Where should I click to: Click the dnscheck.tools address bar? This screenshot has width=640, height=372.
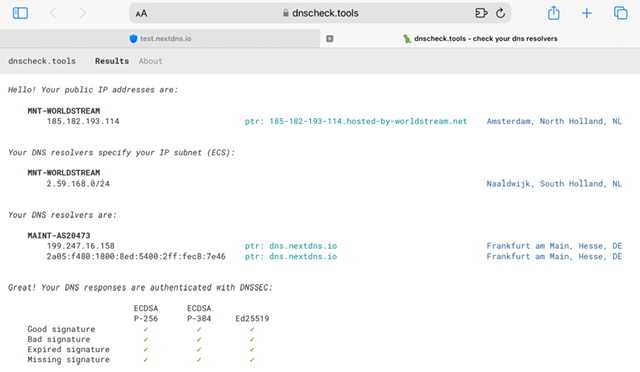click(x=320, y=13)
